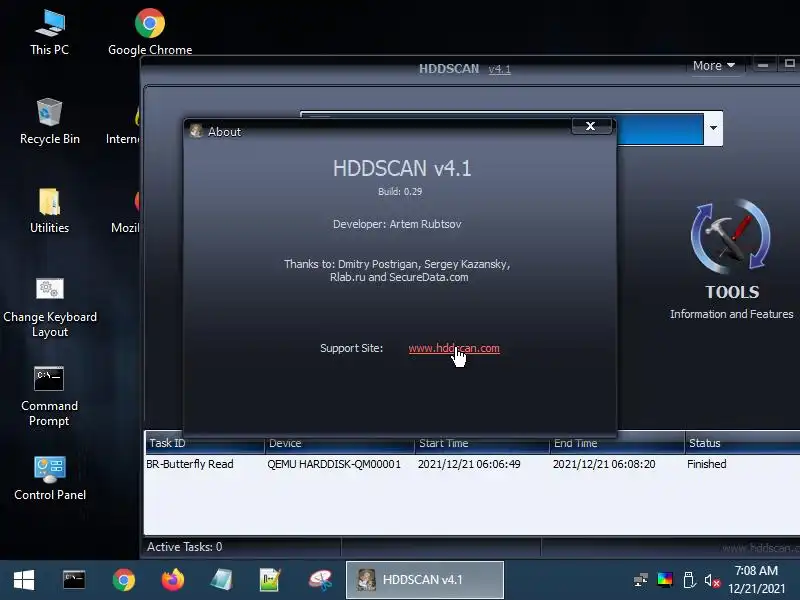Screen dimensions: 800x600
Task: Click Developer: Artem Rubtsov text
Action: [397, 224]
